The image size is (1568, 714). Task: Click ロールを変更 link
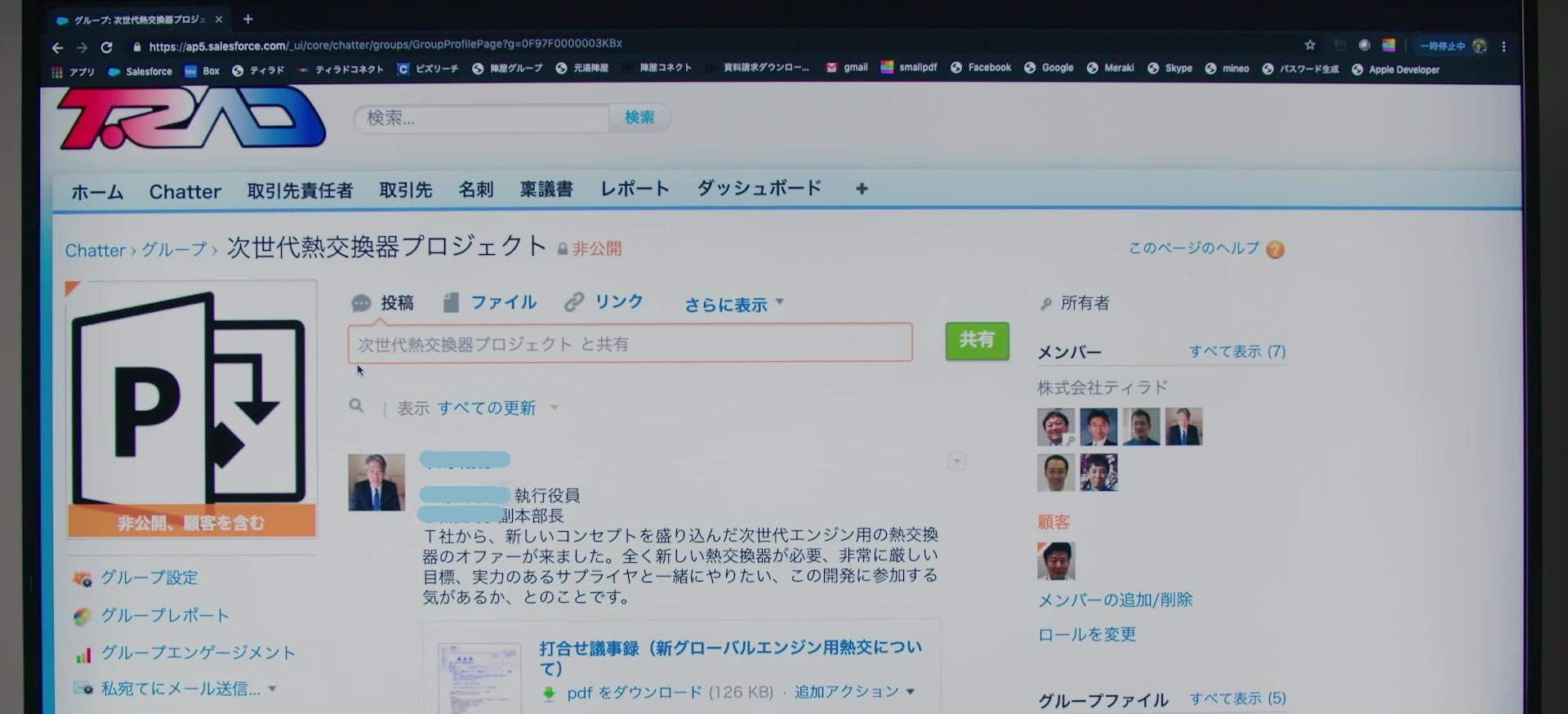[1087, 634]
